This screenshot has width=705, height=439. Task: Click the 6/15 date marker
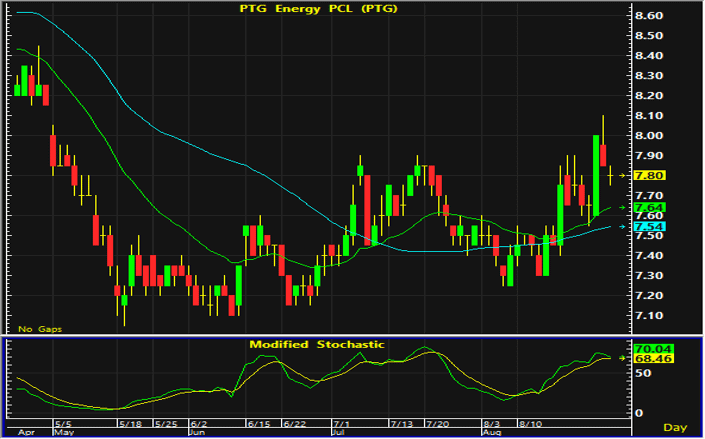[x=259, y=424]
